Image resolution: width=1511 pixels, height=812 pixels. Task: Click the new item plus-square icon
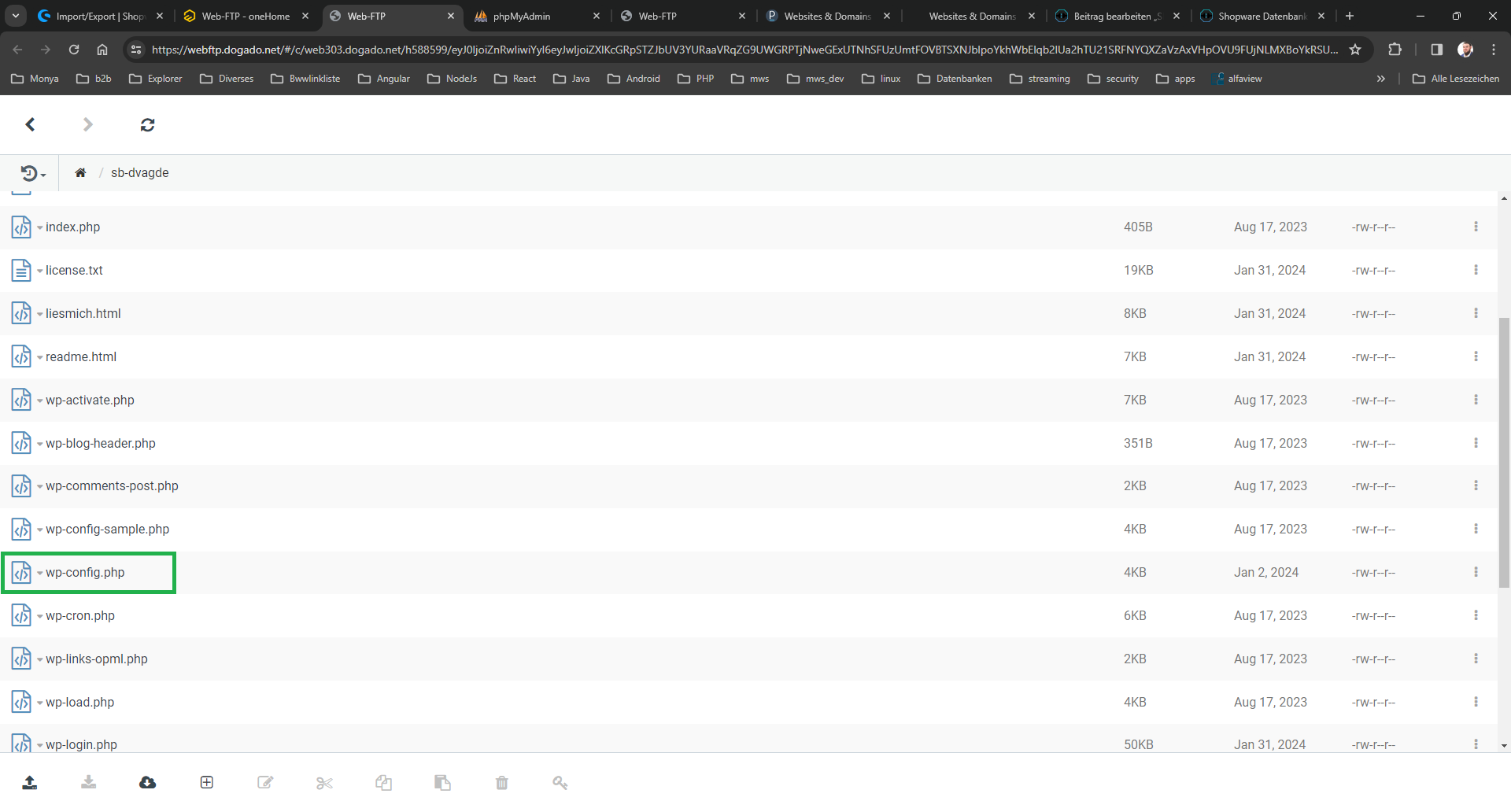(x=207, y=782)
